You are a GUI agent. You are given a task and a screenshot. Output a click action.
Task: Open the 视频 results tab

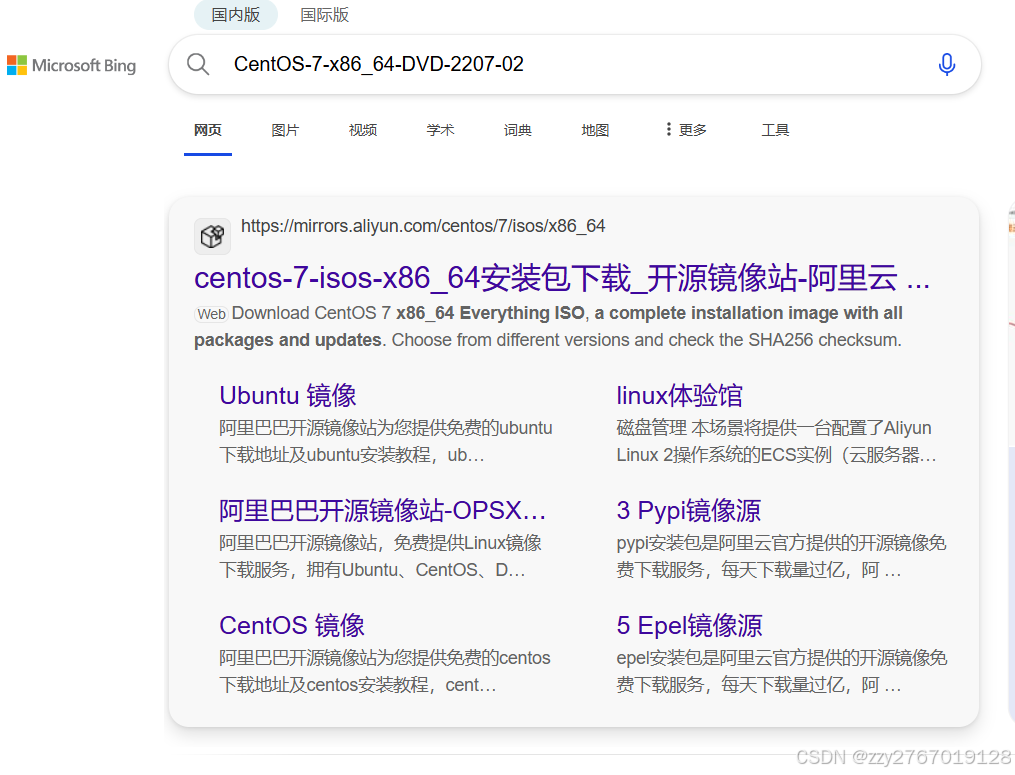(x=362, y=130)
